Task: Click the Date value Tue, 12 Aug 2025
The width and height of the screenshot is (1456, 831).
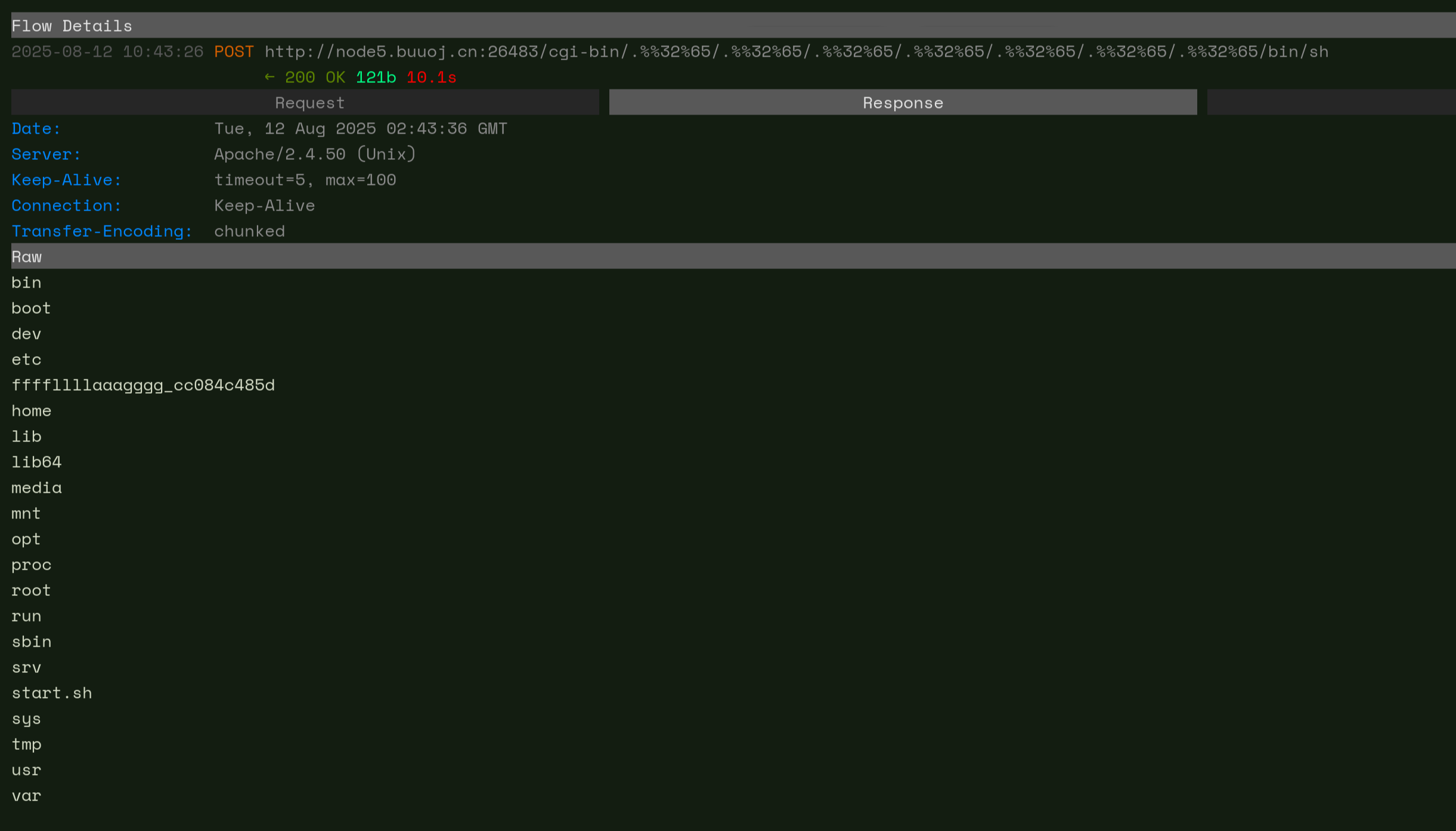Action: (x=361, y=129)
